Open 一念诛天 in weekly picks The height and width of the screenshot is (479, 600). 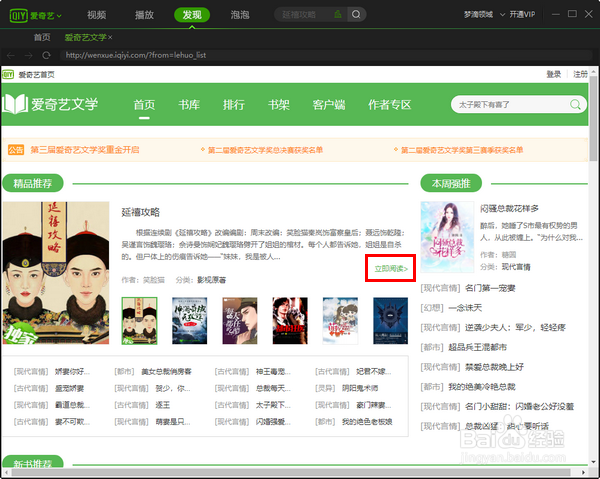pos(465,308)
